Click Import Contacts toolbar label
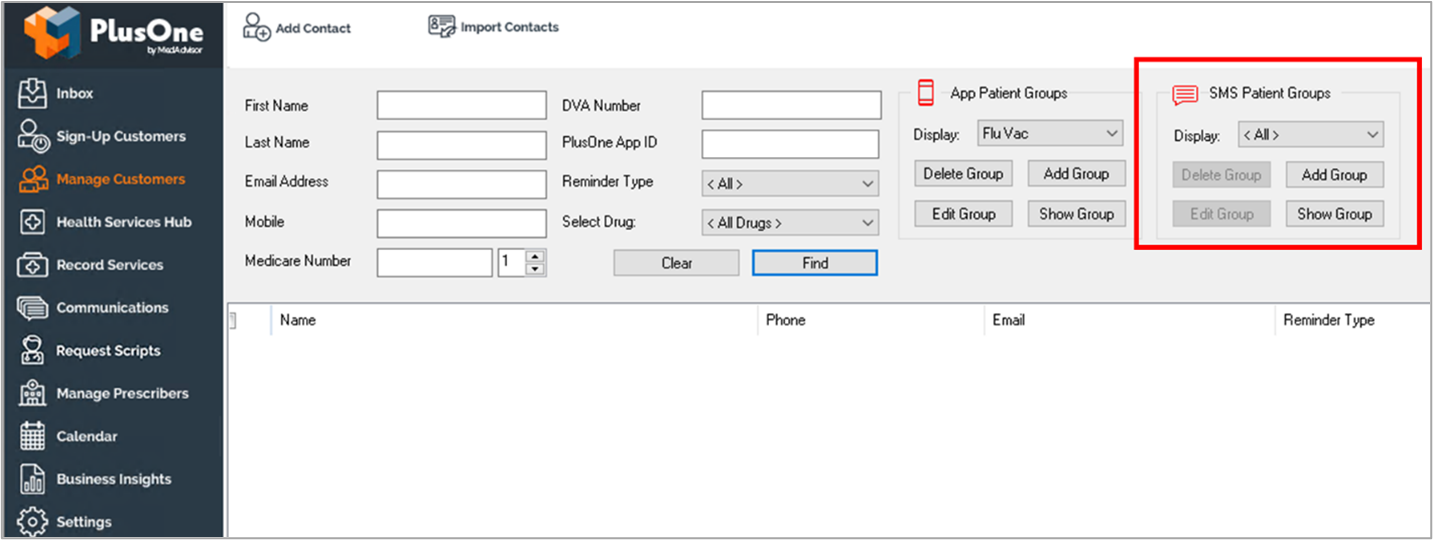This screenshot has height=540, width=1433. click(510, 27)
